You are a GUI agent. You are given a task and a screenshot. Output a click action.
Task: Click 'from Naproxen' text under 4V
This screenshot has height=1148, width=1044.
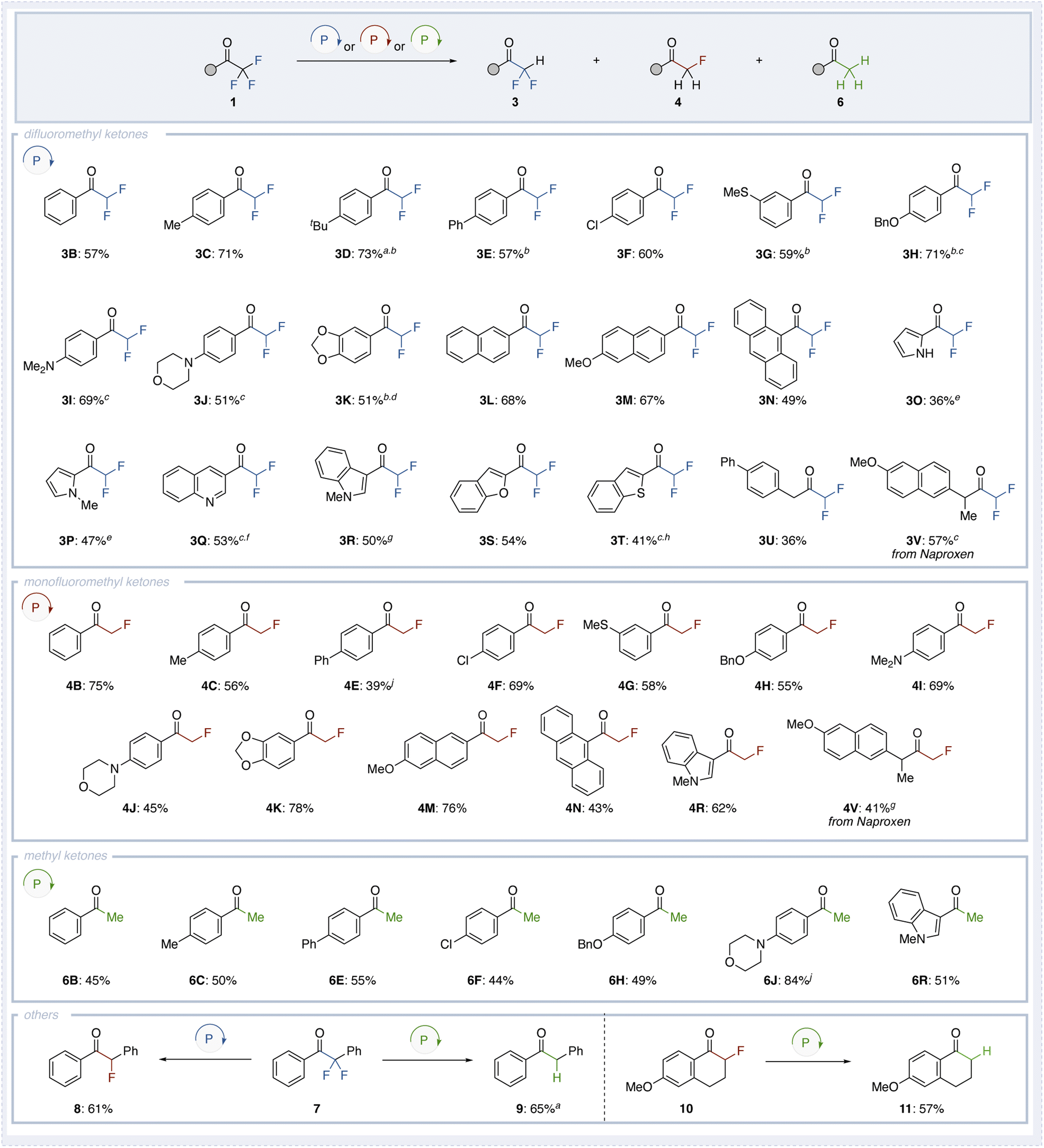point(869,822)
